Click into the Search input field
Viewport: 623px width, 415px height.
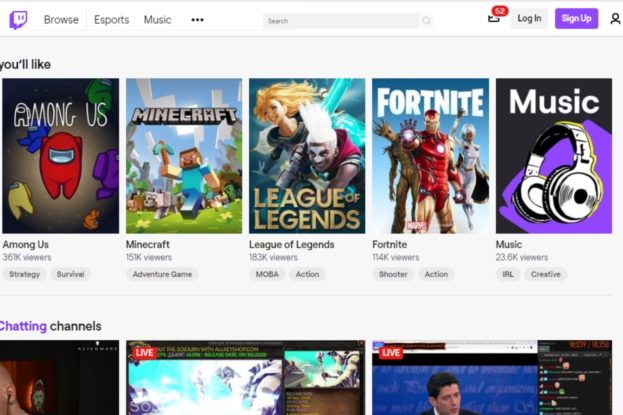point(340,20)
